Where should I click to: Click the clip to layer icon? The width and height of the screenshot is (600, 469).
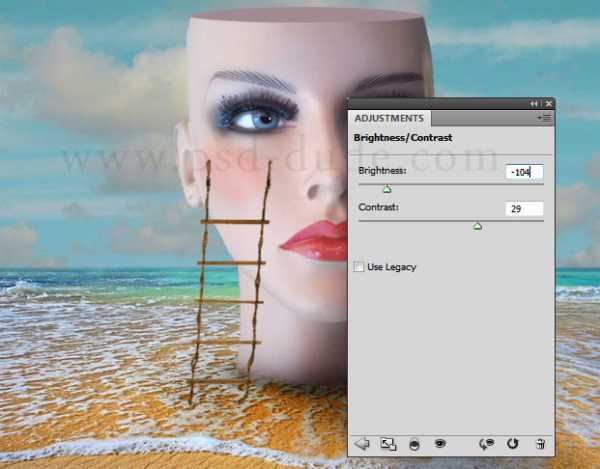pyautogui.click(x=414, y=443)
